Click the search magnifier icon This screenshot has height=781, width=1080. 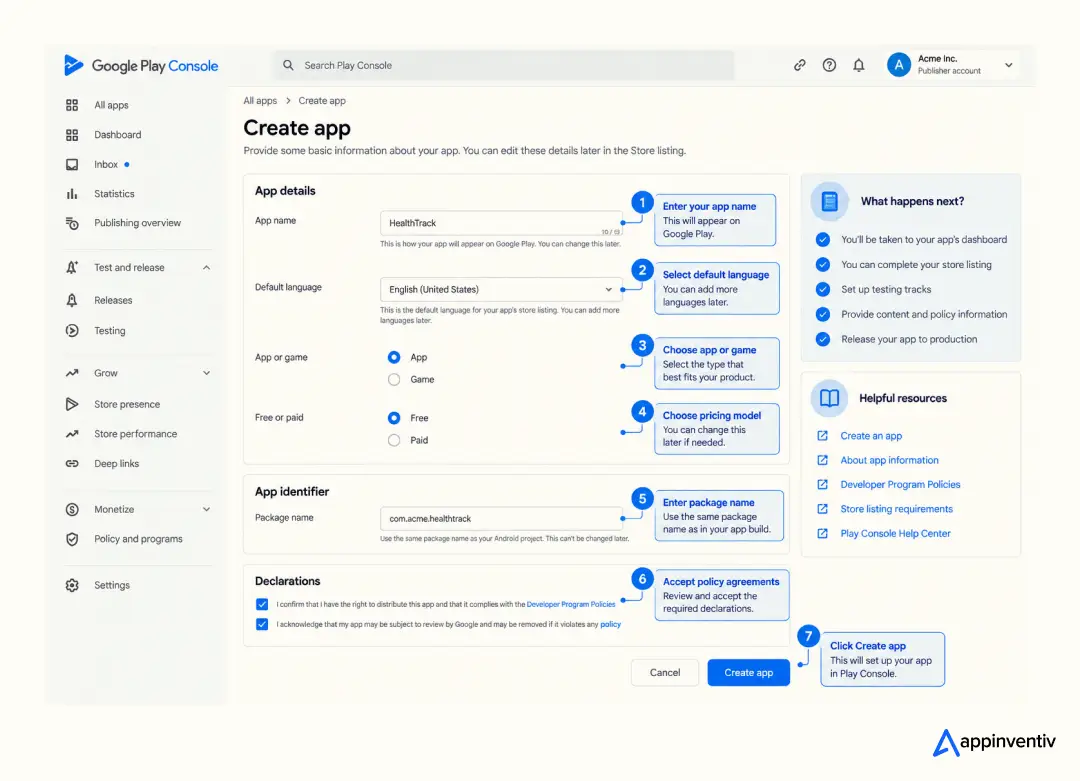tap(288, 65)
